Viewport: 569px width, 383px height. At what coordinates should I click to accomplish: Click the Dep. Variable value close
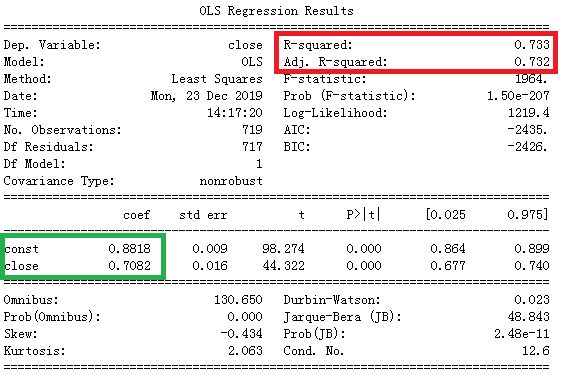coord(245,45)
